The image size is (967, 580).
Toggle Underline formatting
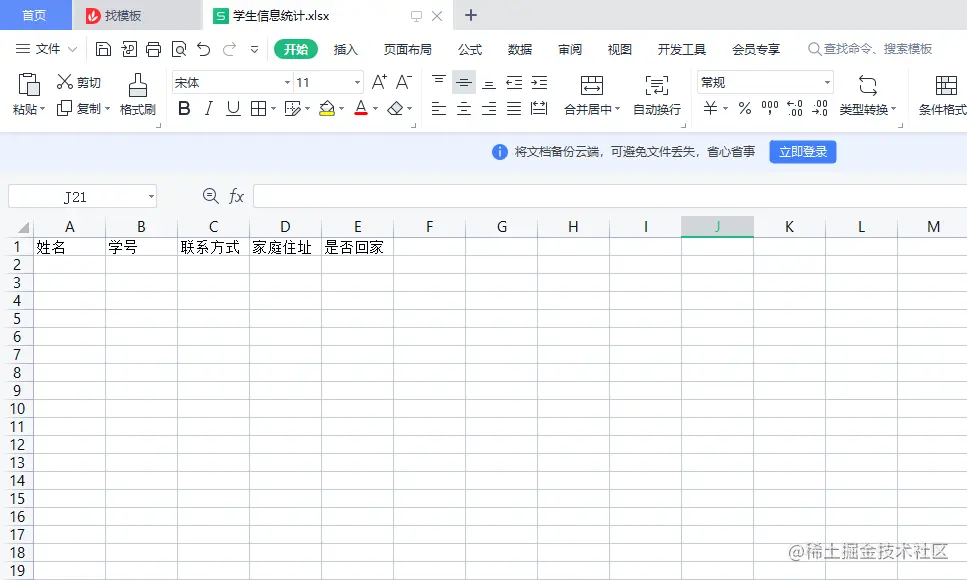pyautogui.click(x=233, y=109)
